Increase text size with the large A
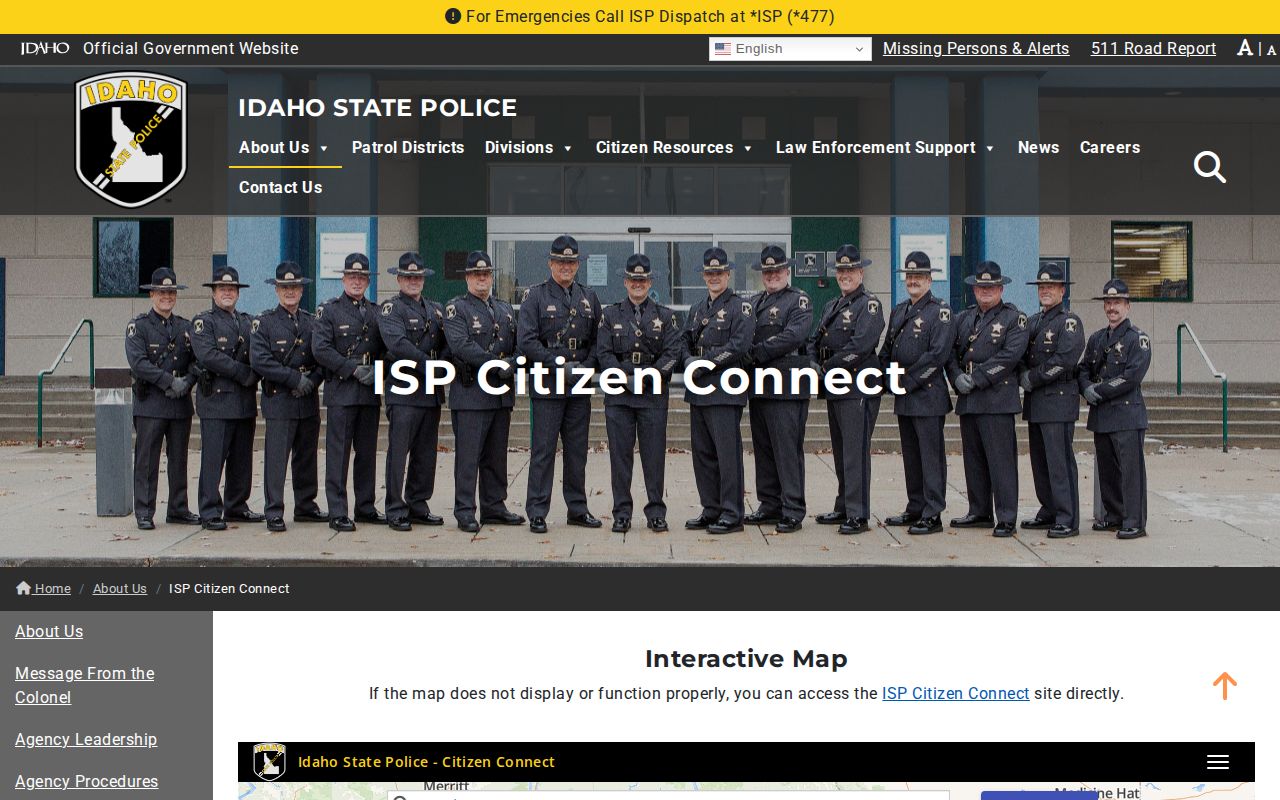 (1245, 48)
